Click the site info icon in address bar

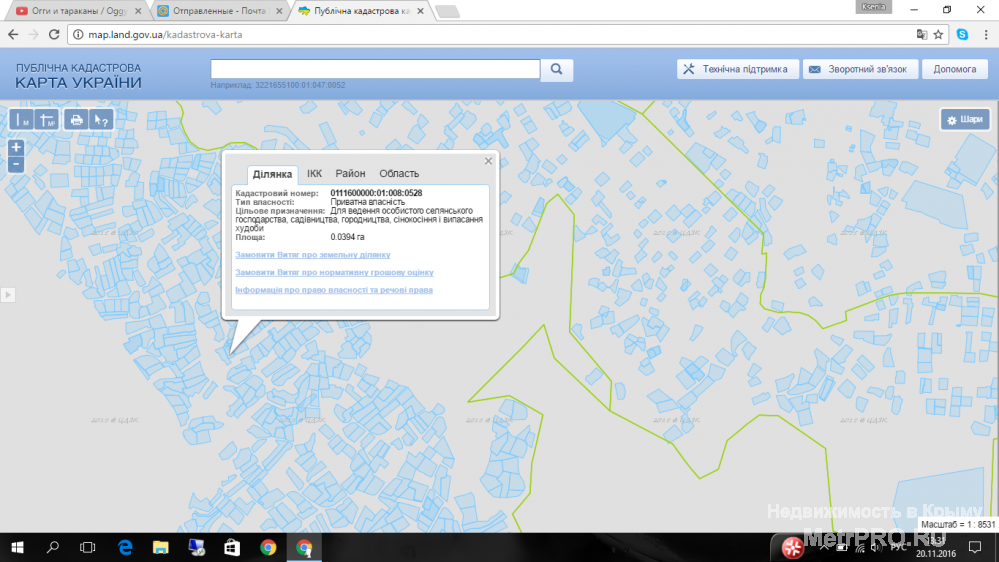pyautogui.click(x=78, y=34)
